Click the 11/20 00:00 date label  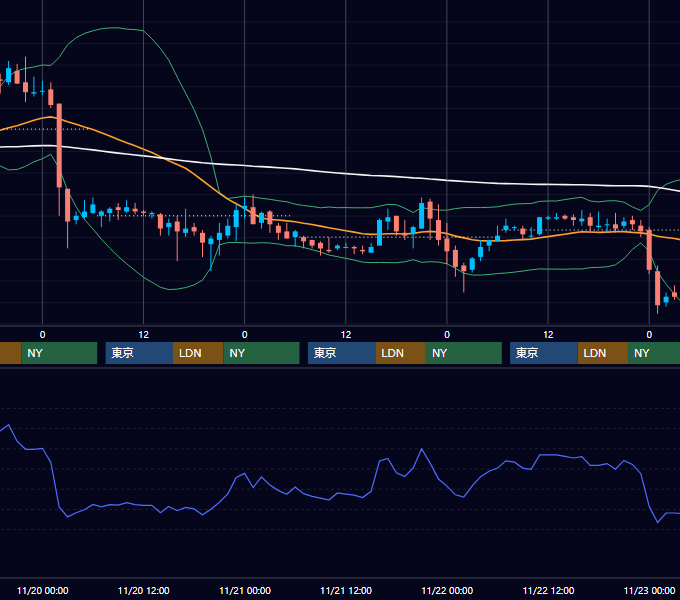pyautogui.click(x=42, y=590)
